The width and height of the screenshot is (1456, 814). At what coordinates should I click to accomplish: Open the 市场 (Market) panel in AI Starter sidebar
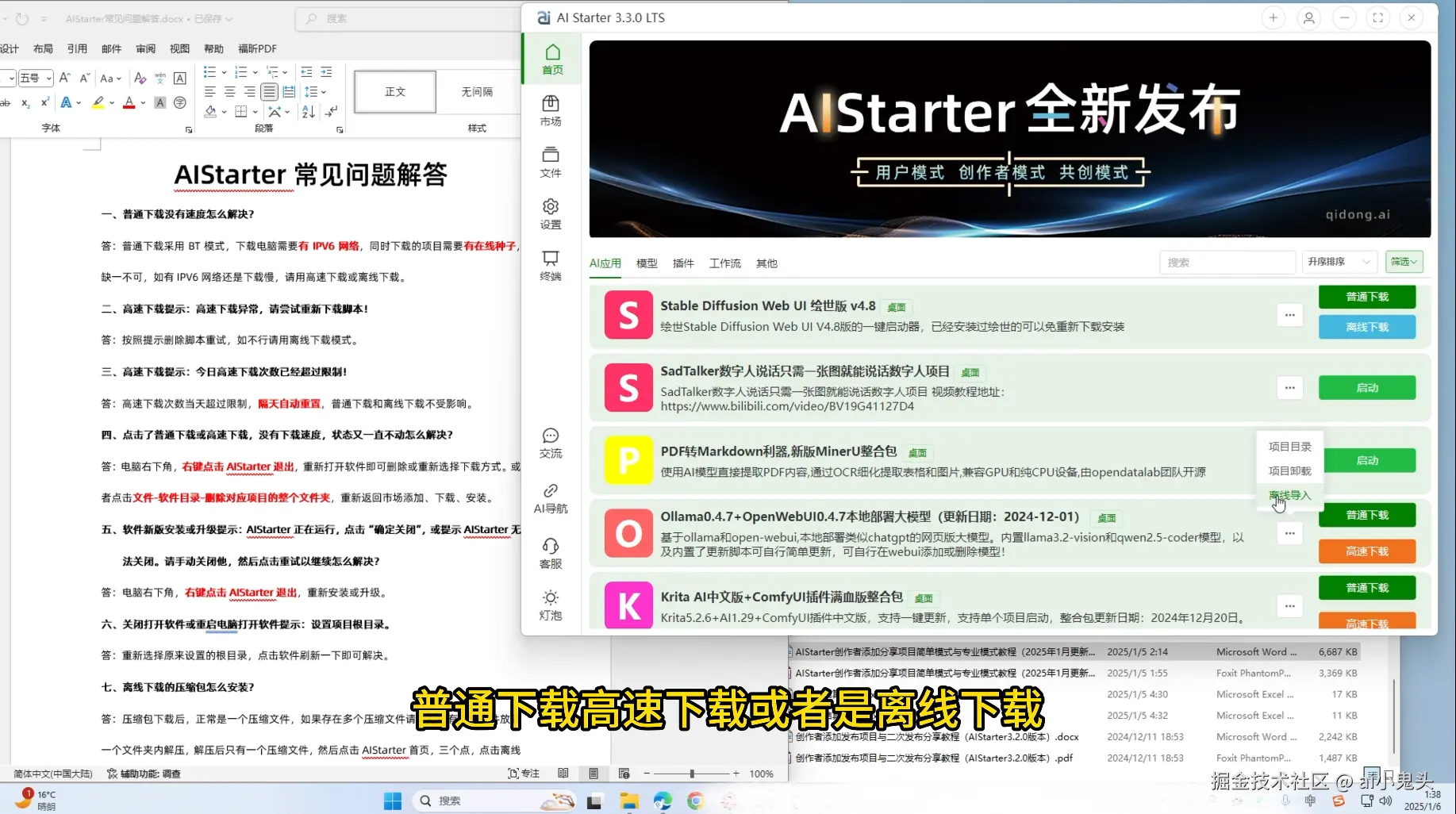pyautogui.click(x=551, y=110)
